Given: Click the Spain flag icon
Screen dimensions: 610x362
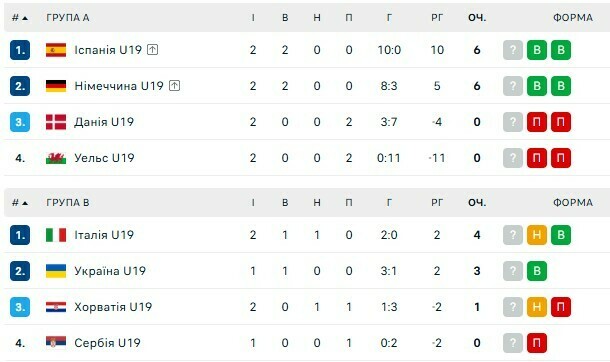Looking at the screenshot, I should pos(56,50).
